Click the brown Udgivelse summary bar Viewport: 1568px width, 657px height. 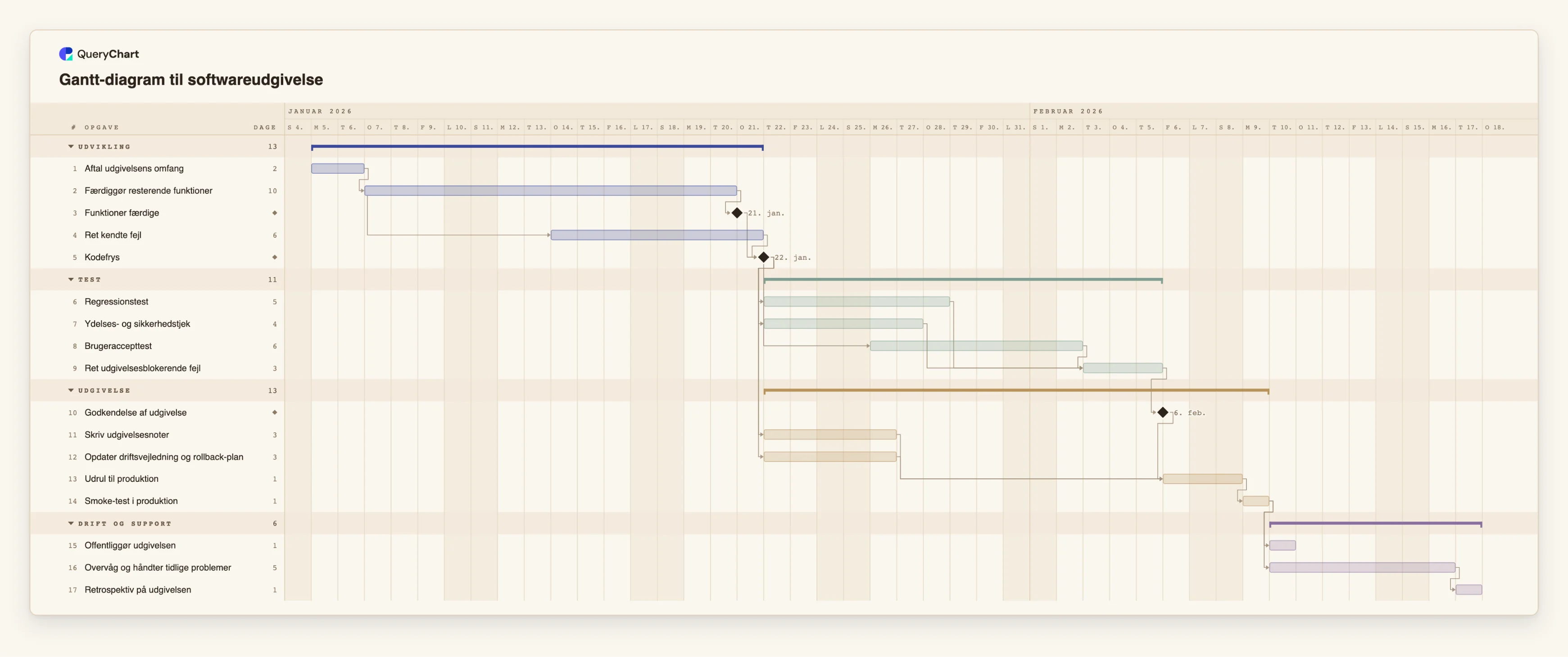[1016, 391]
